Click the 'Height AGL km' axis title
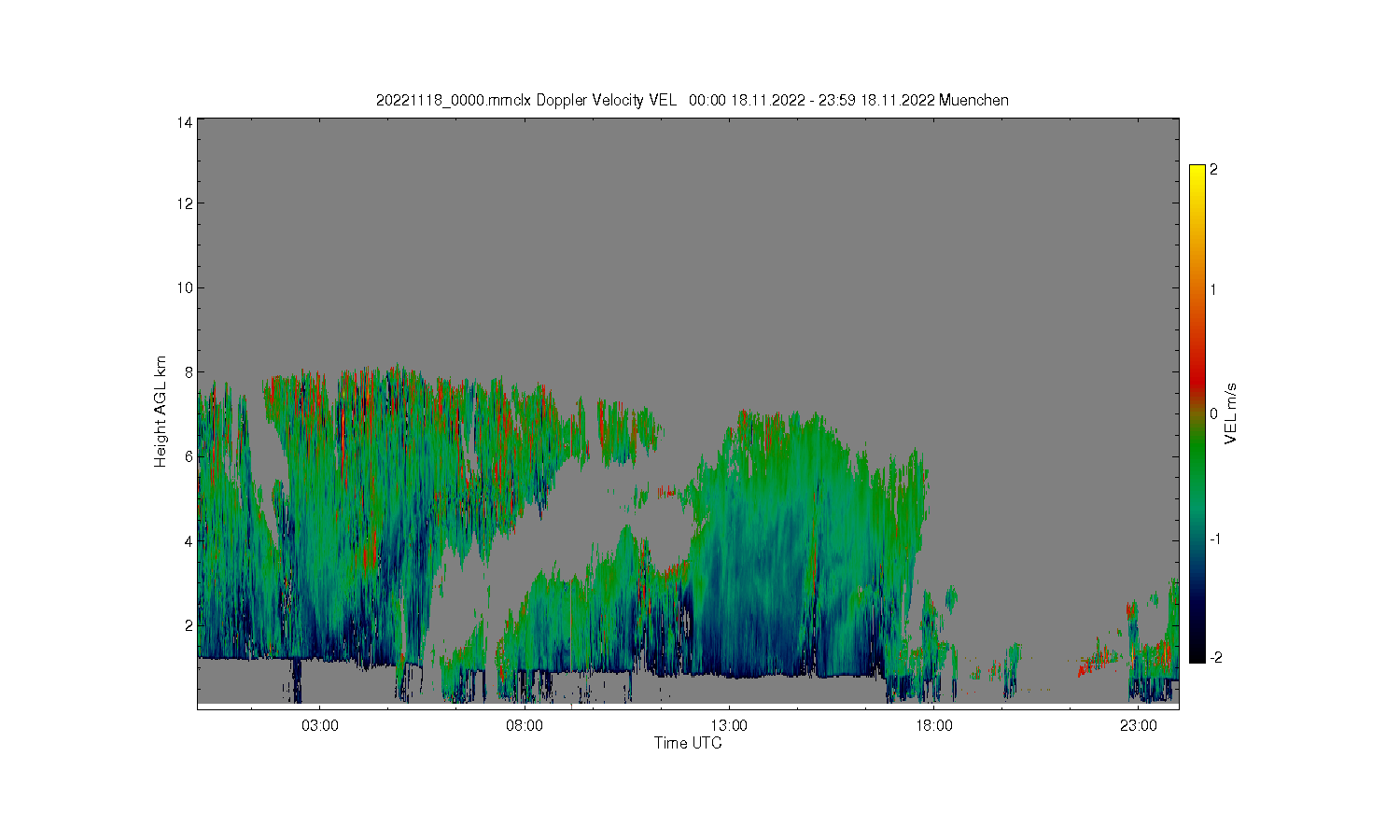Screen dimensions: 1400x840 tap(161, 412)
